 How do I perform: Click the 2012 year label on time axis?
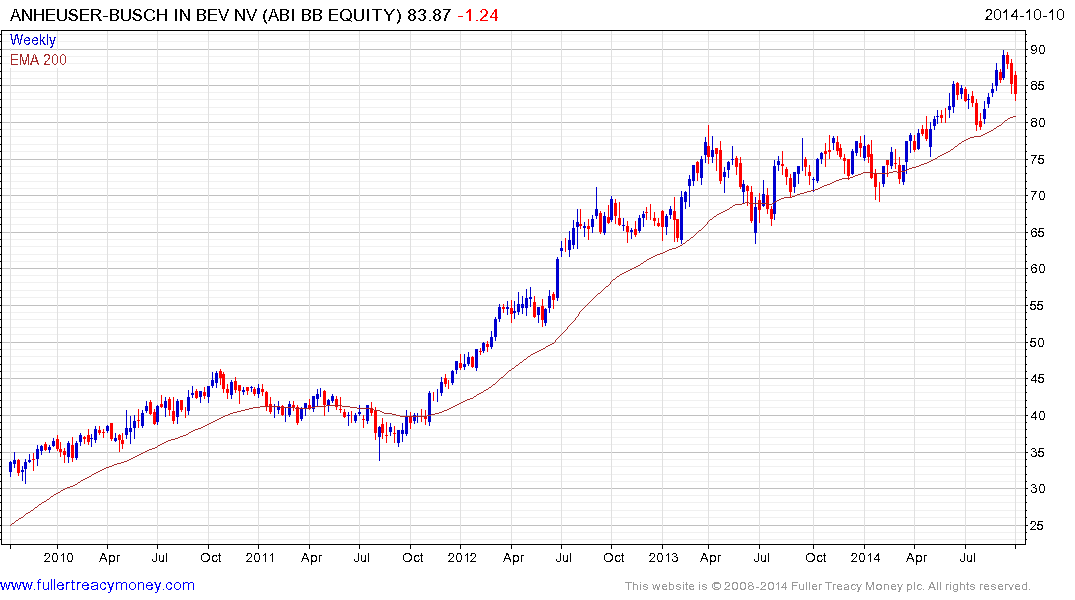coord(462,557)
